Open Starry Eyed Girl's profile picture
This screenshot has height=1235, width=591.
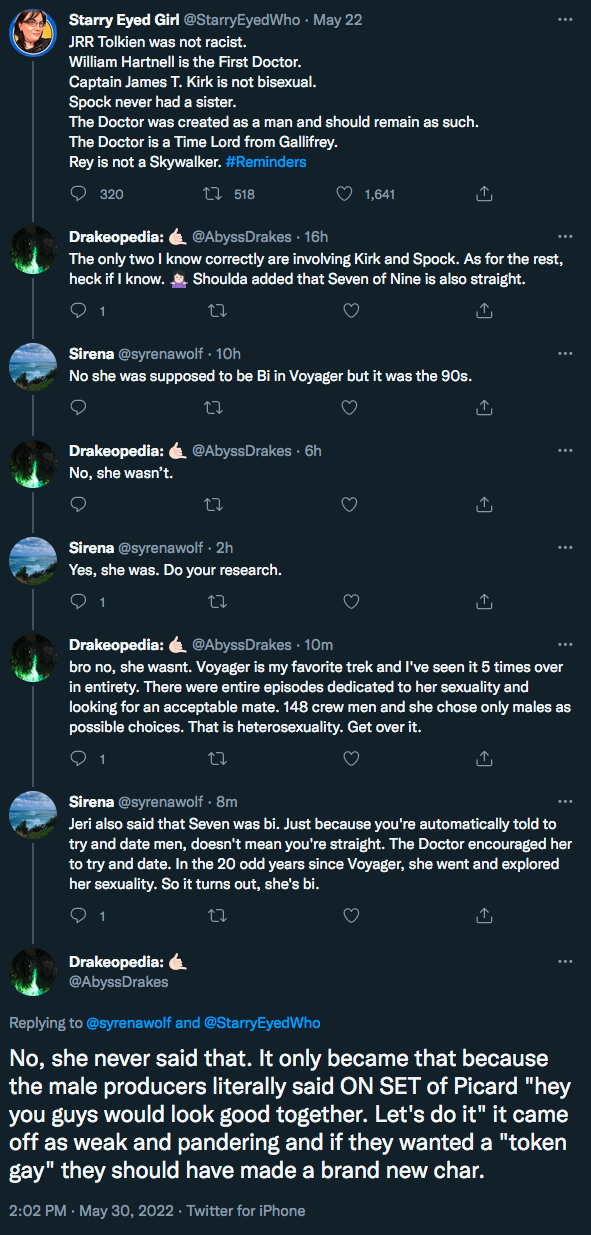[x=33, y=33]
